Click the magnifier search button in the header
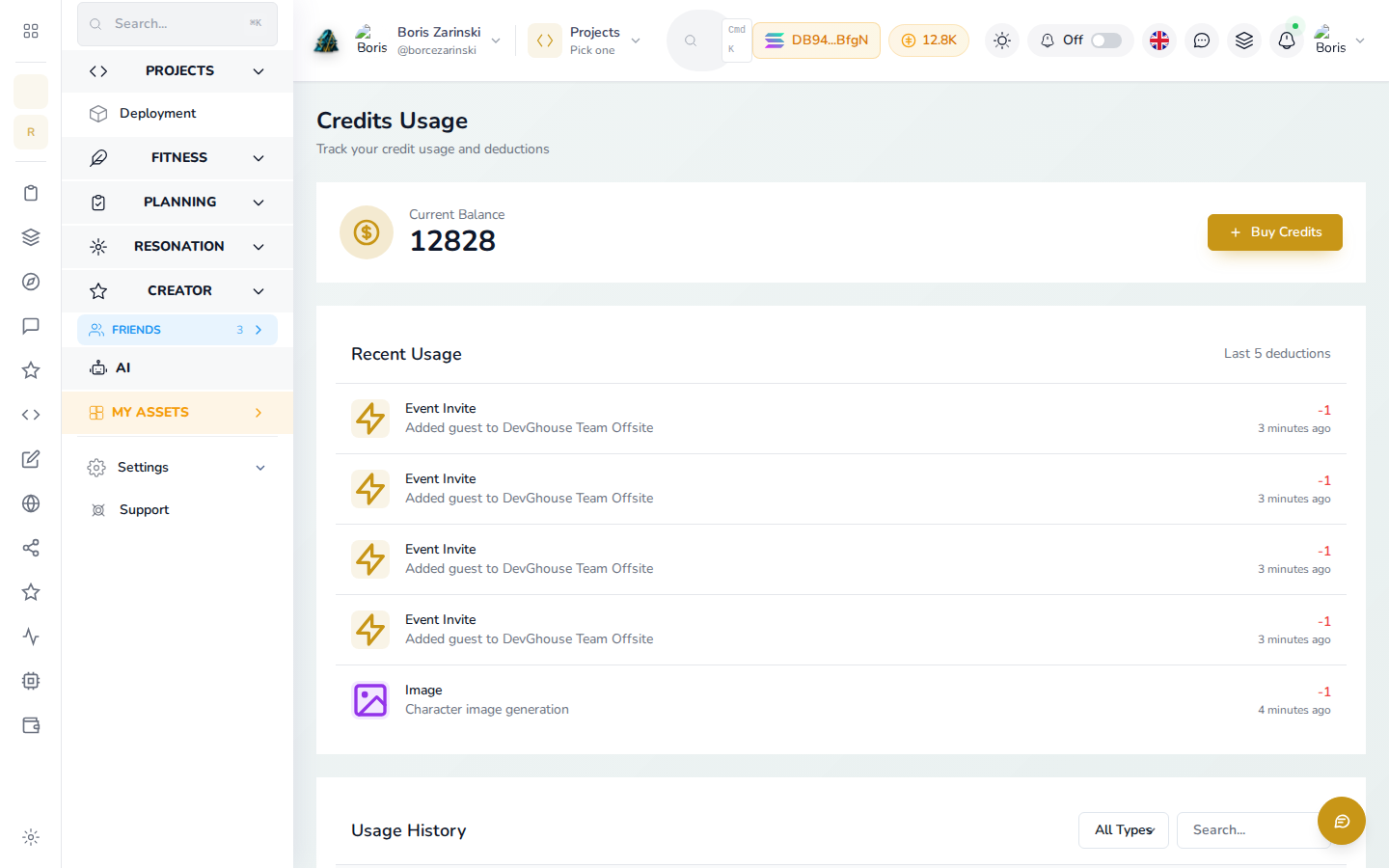This screenshot has width=1389, height=868. [691, 41]
